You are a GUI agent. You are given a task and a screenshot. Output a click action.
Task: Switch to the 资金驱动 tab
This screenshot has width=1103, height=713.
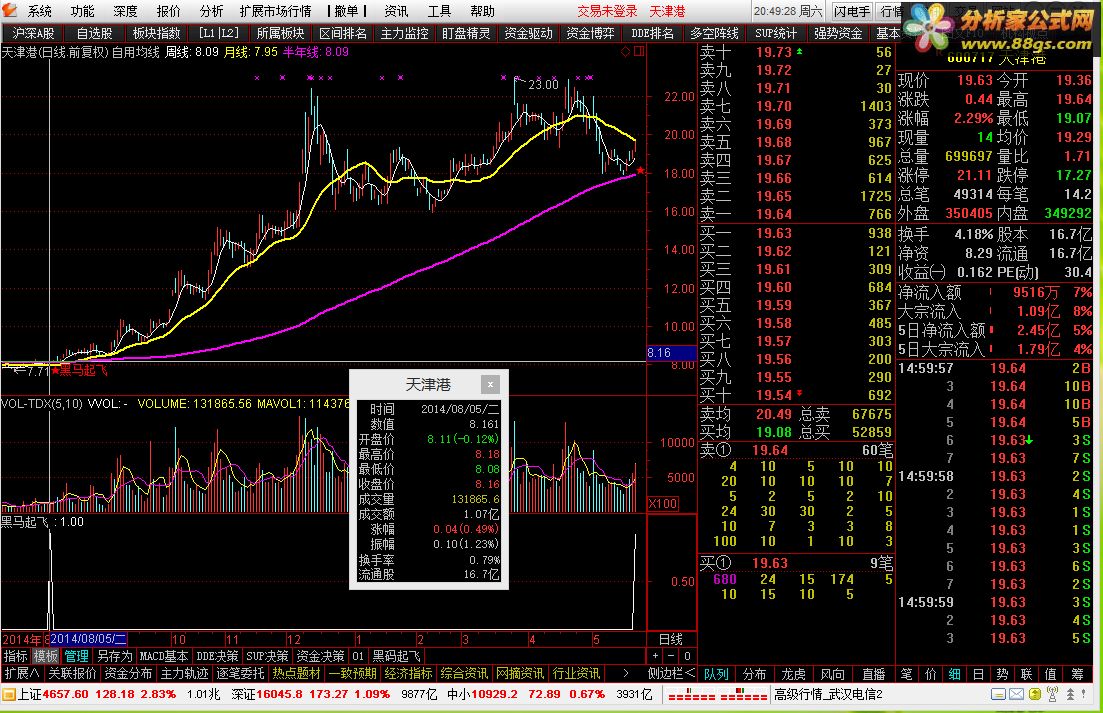click(528, 33)
